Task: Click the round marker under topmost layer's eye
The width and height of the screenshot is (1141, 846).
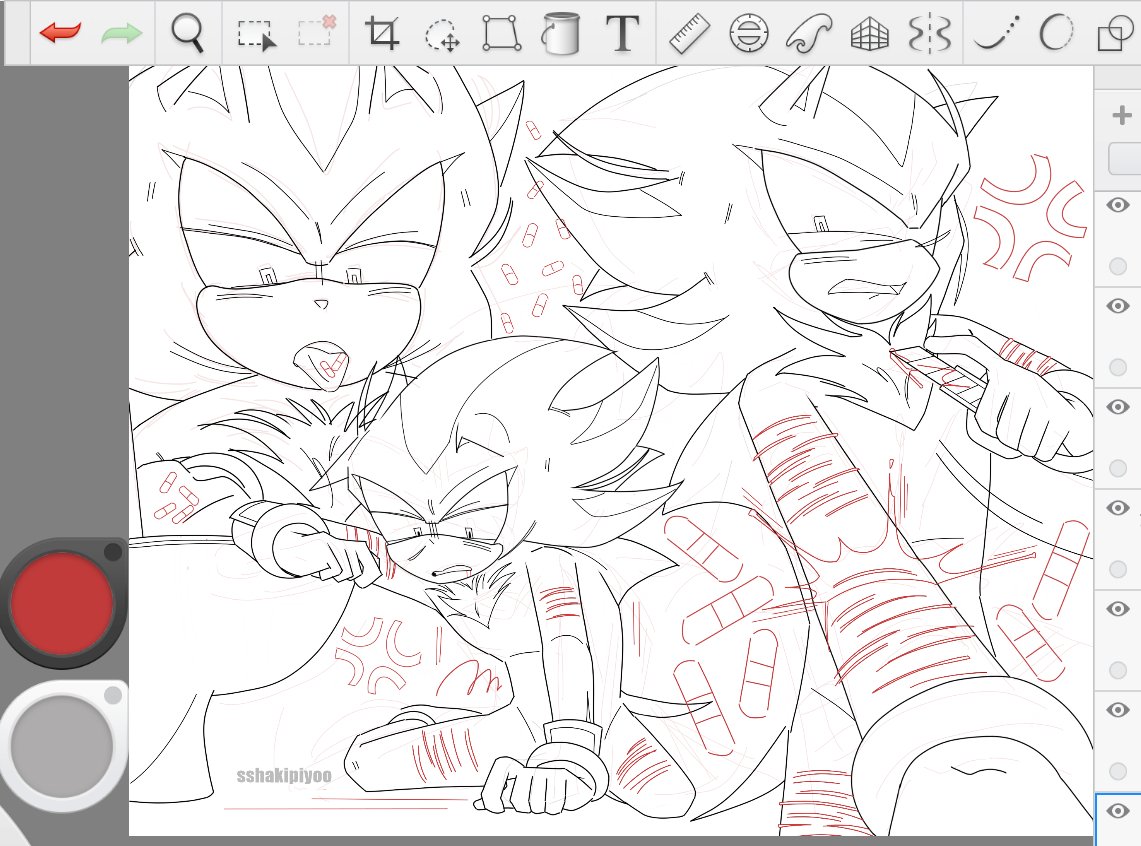Action: [x=1118, y=266]
